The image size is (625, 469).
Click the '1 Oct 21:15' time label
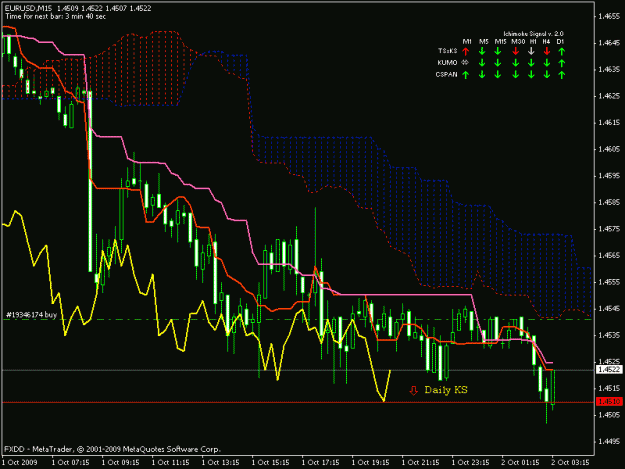421,463
